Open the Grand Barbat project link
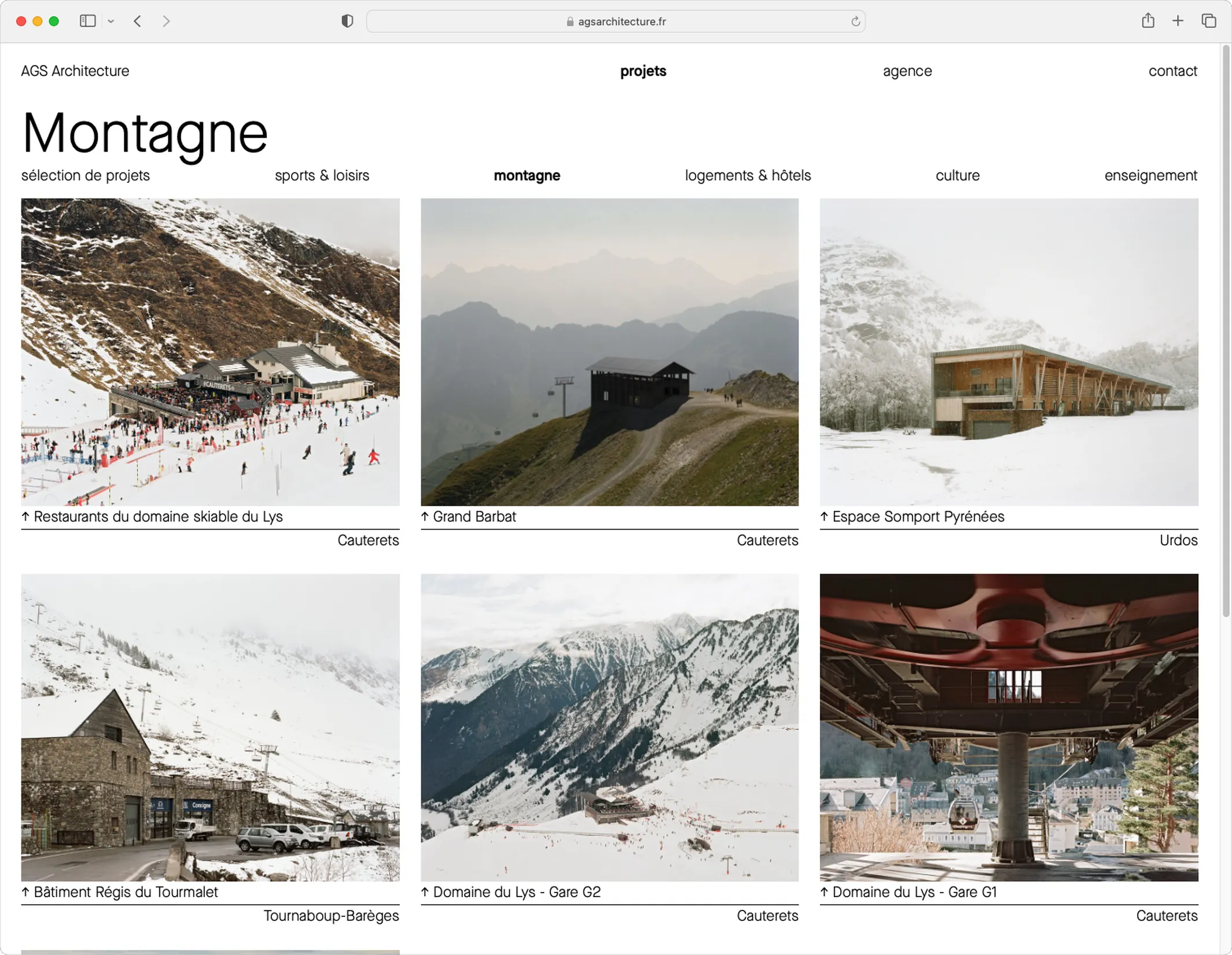This screenshot has width=1232, height=955. (474, 516)
